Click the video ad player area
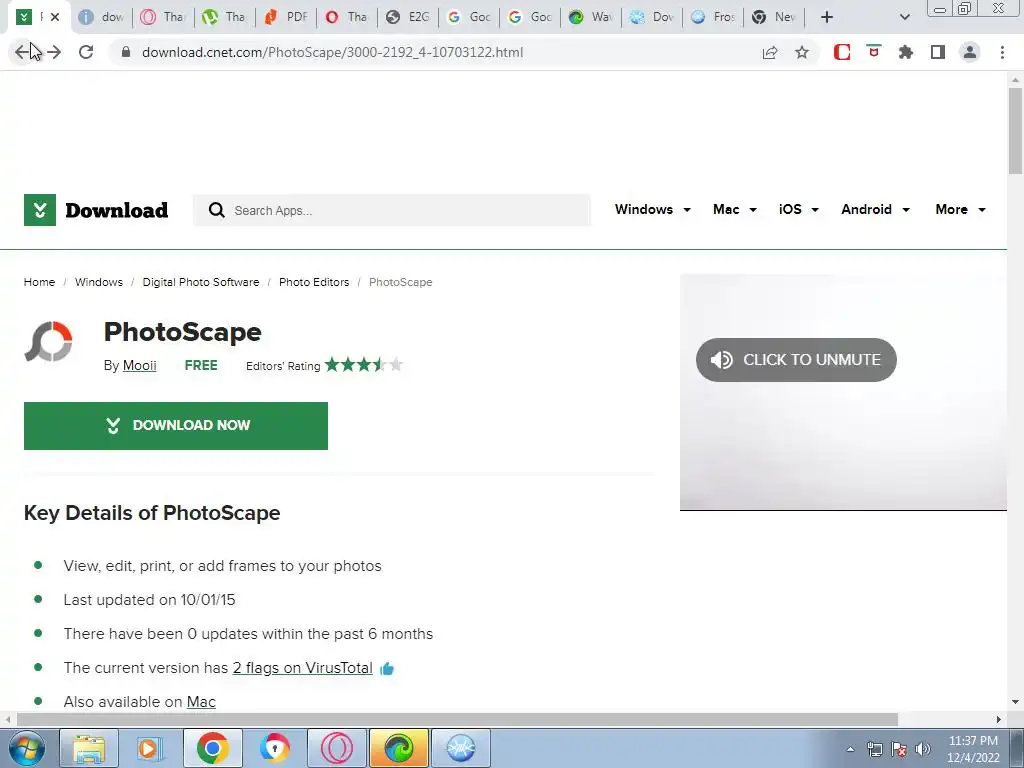The image size is (1024, 768). (x=843, y=392)
